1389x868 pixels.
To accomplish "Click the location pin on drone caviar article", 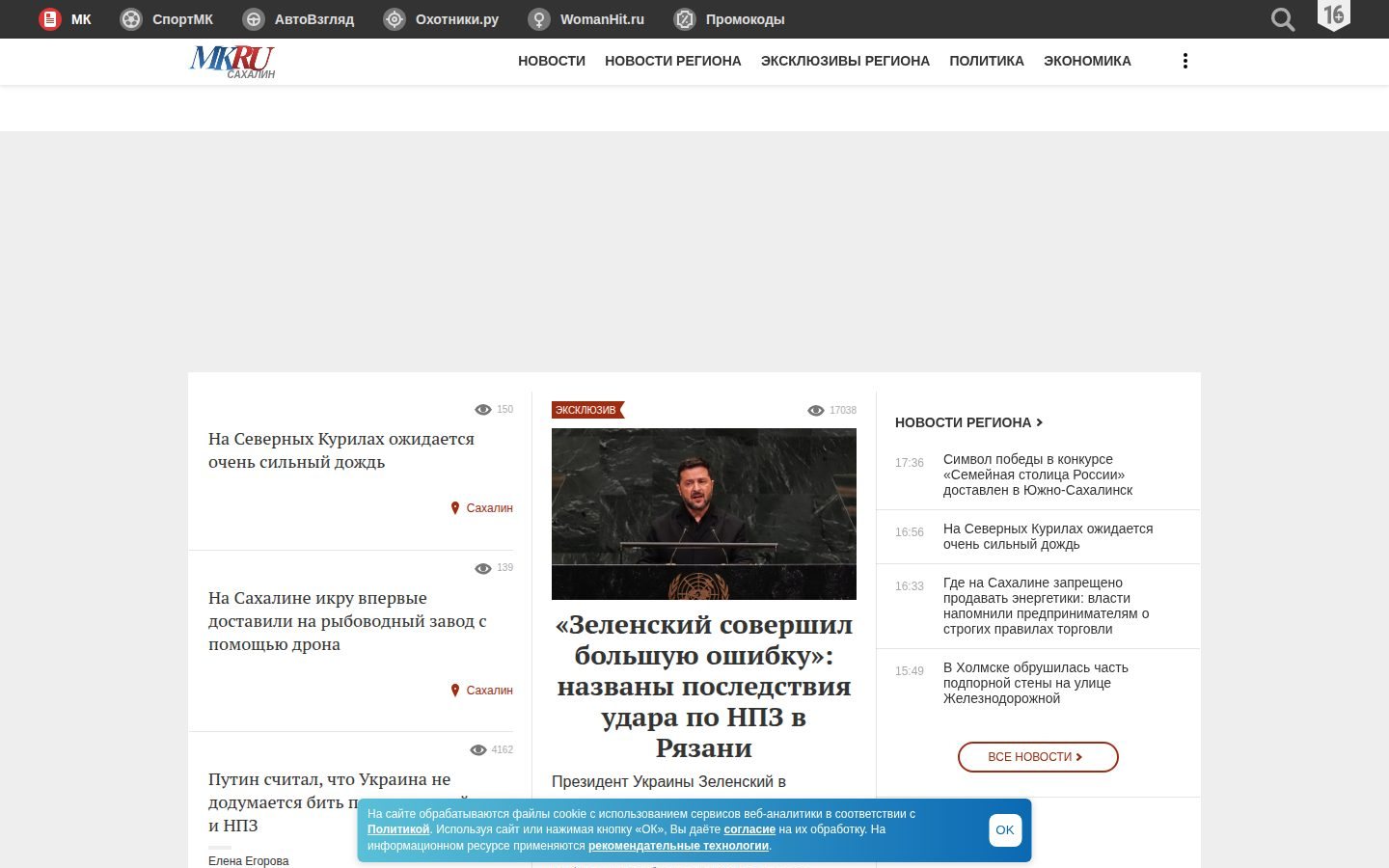I will click(455, 691).
